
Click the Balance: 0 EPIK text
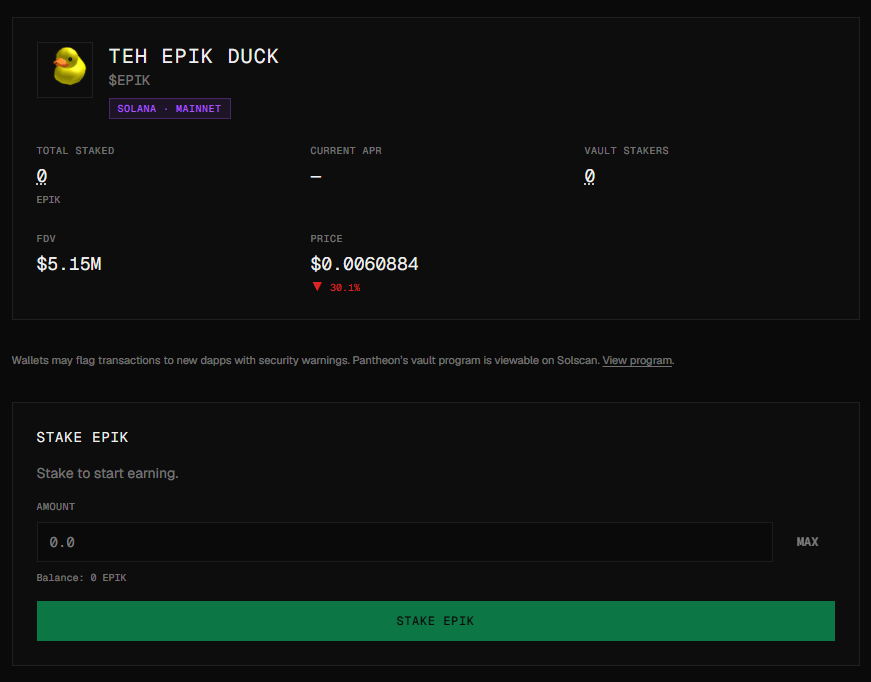(x=82, y=578)
